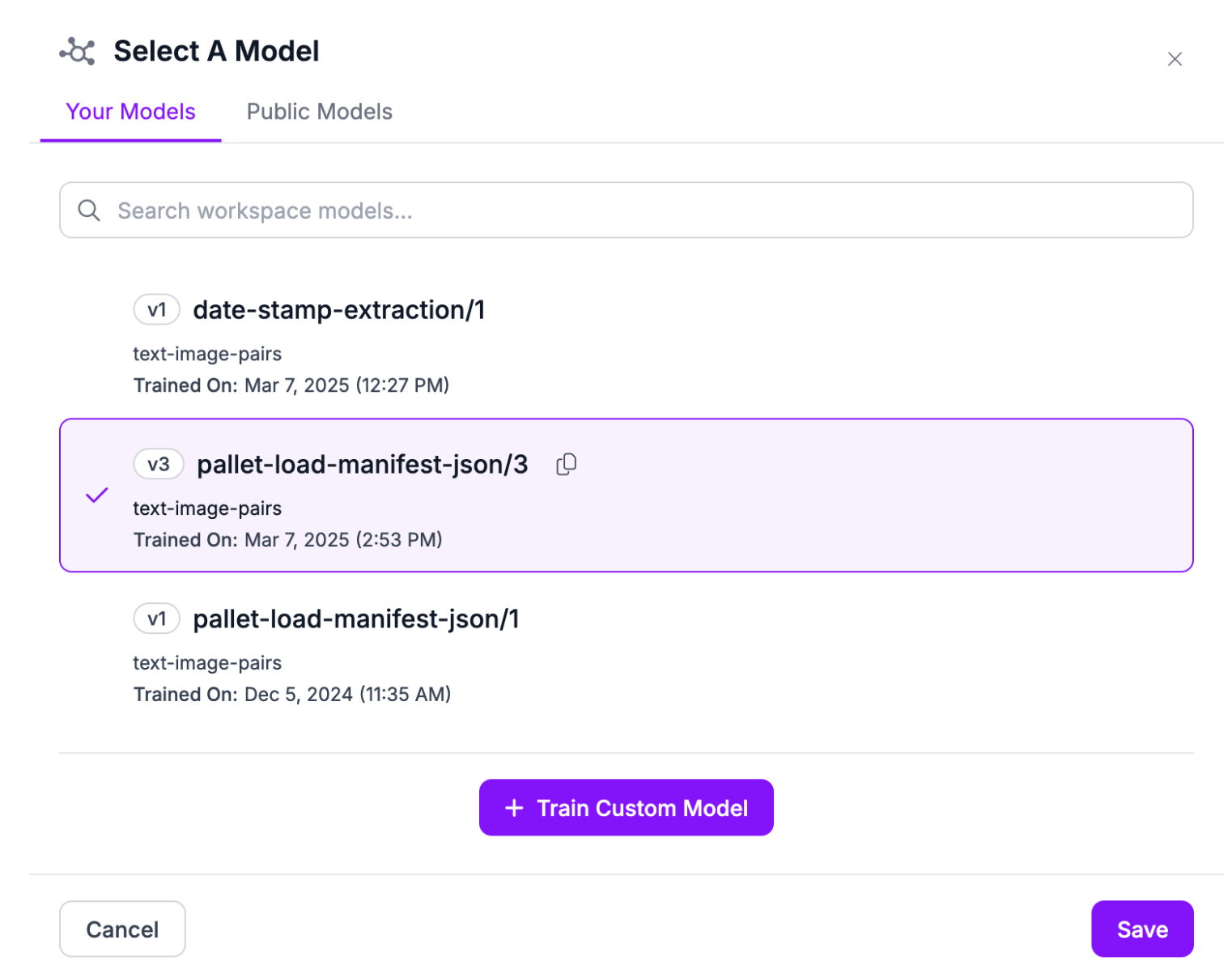The width and height of the screenshot is (1232, 978).
Task: Select the date-stamp-extraction/1 model name
Action: [x=338, y=310]
